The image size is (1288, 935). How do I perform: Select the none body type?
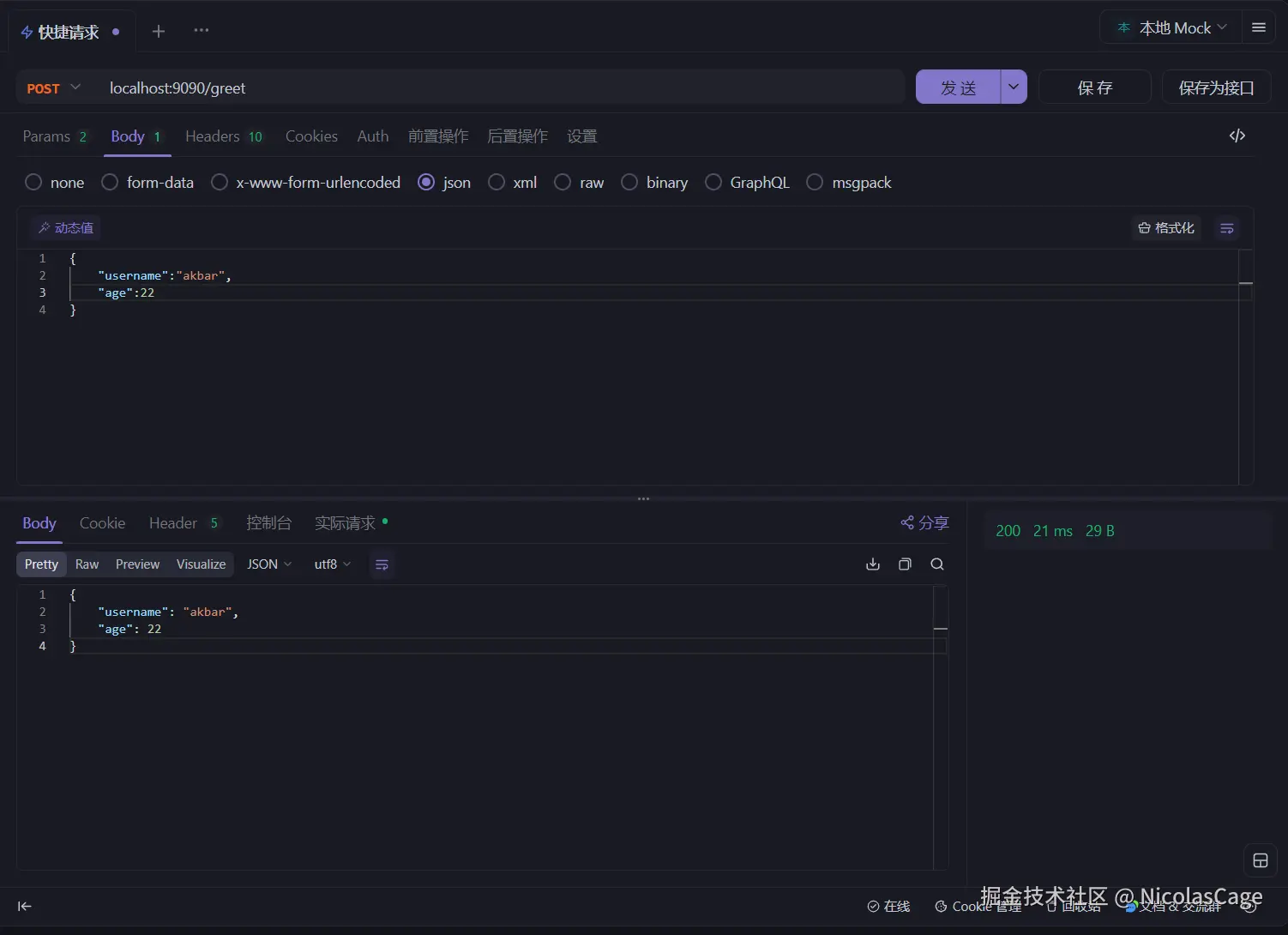tap(55, 183)
